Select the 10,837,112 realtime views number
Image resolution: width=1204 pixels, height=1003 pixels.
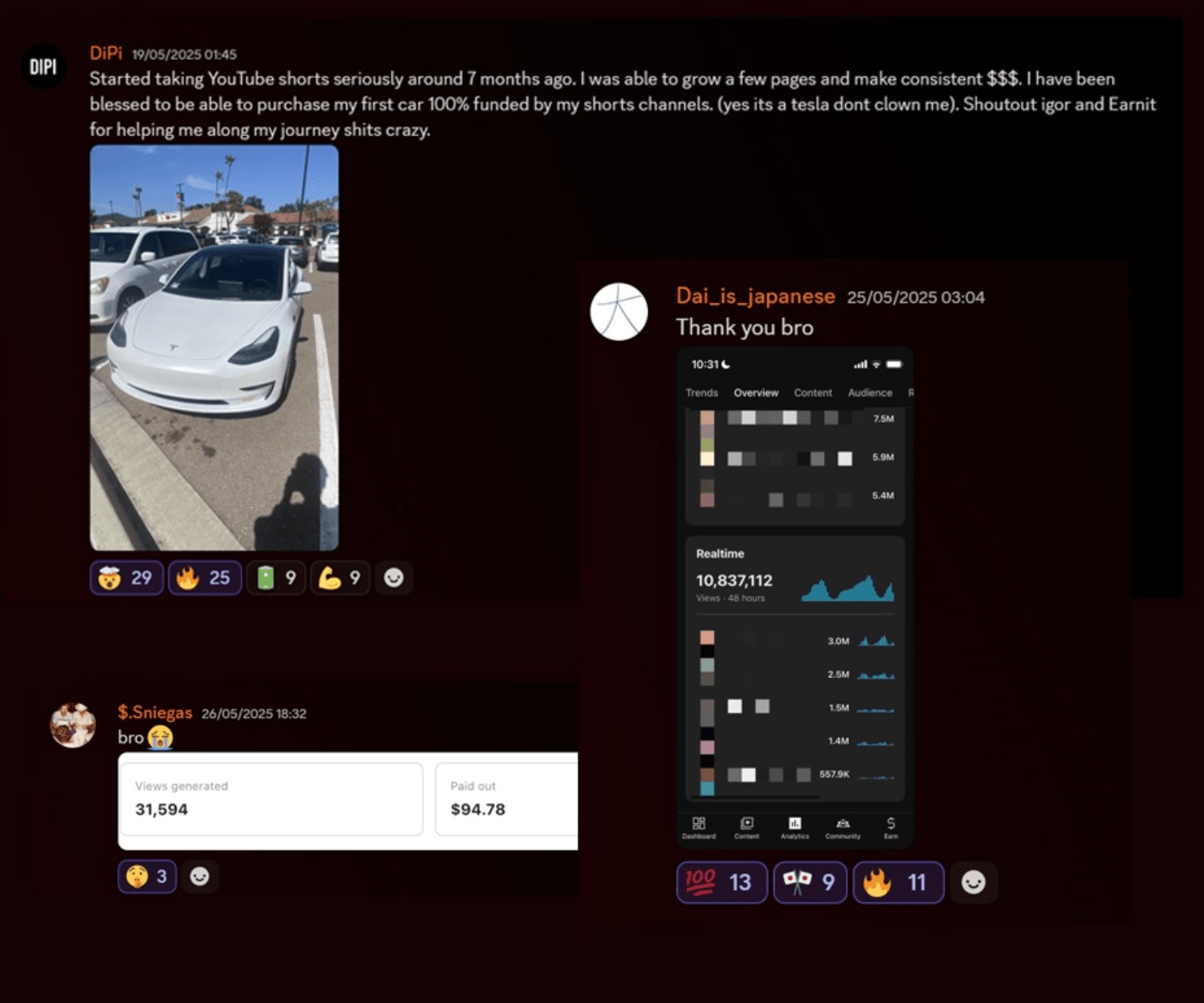(734, 580)
